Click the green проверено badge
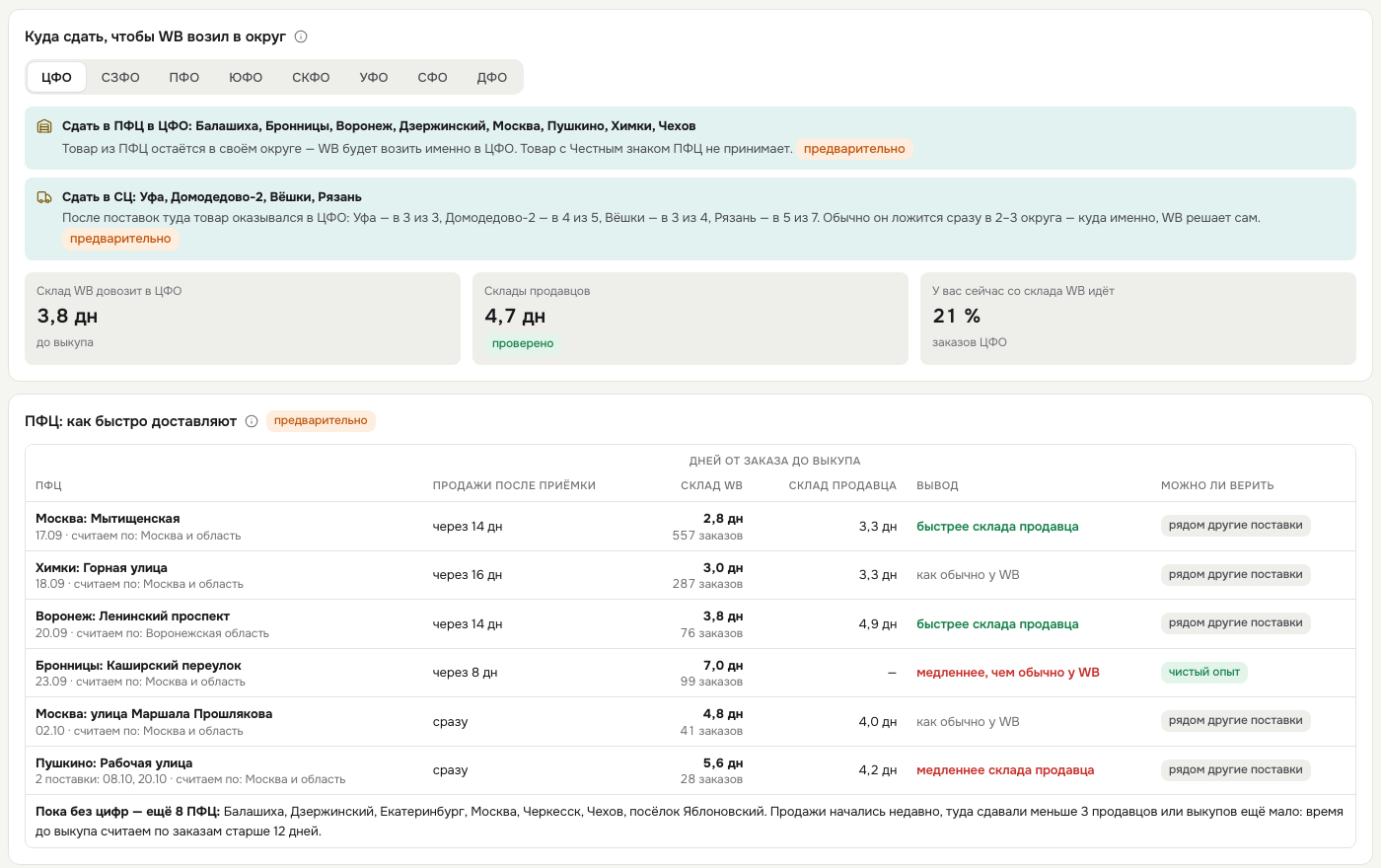This screenshot has height=868, width=1381. (x=523, y=343)
